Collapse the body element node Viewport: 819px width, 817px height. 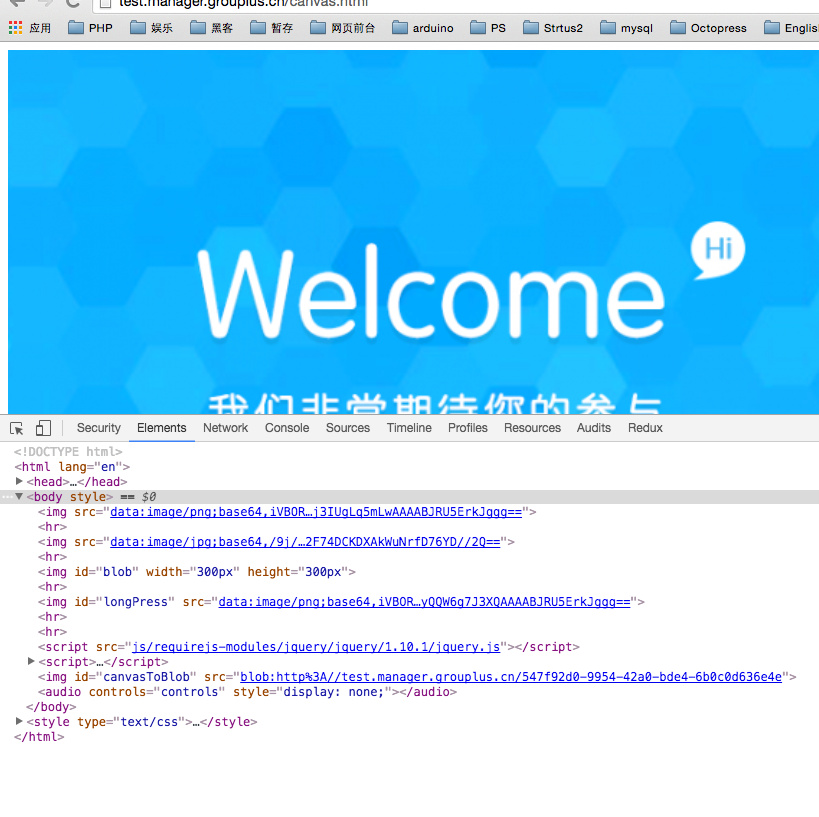19,497
